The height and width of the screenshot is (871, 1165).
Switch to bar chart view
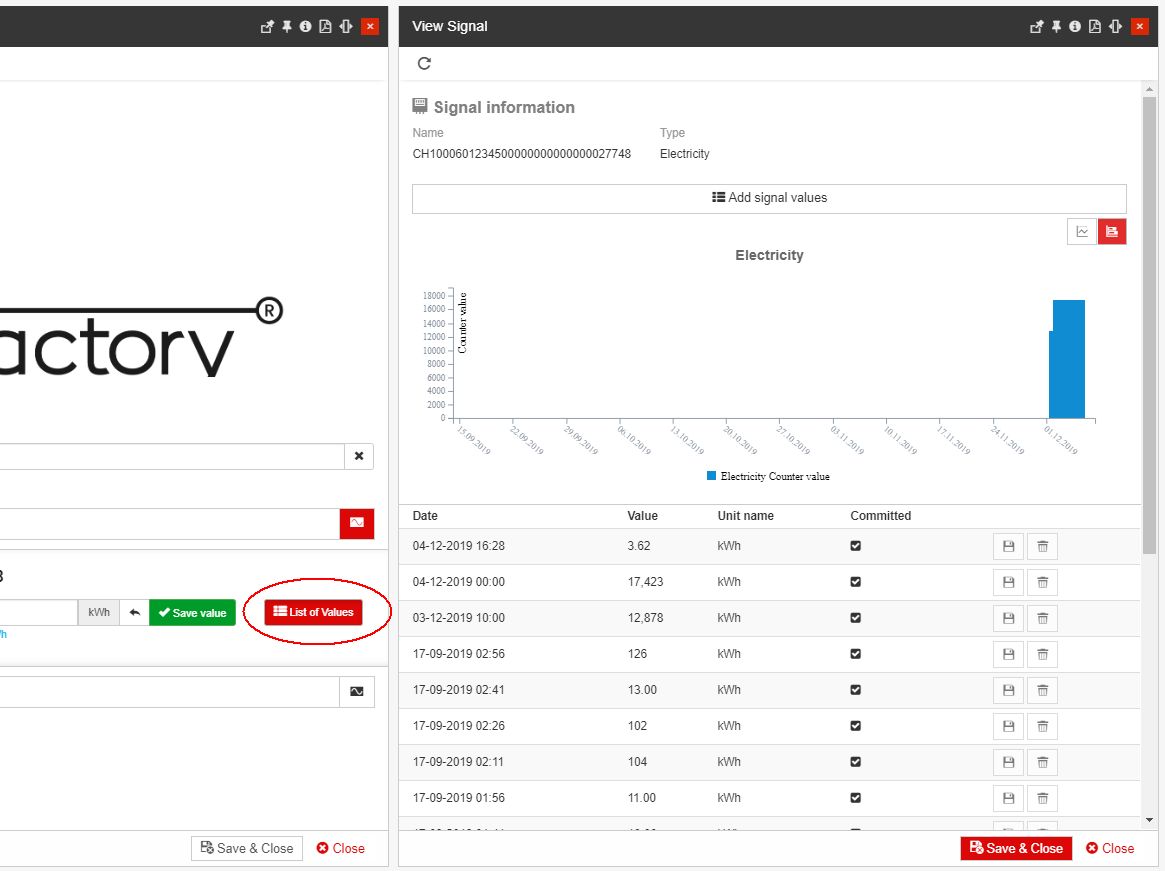tap(1112, 232)
